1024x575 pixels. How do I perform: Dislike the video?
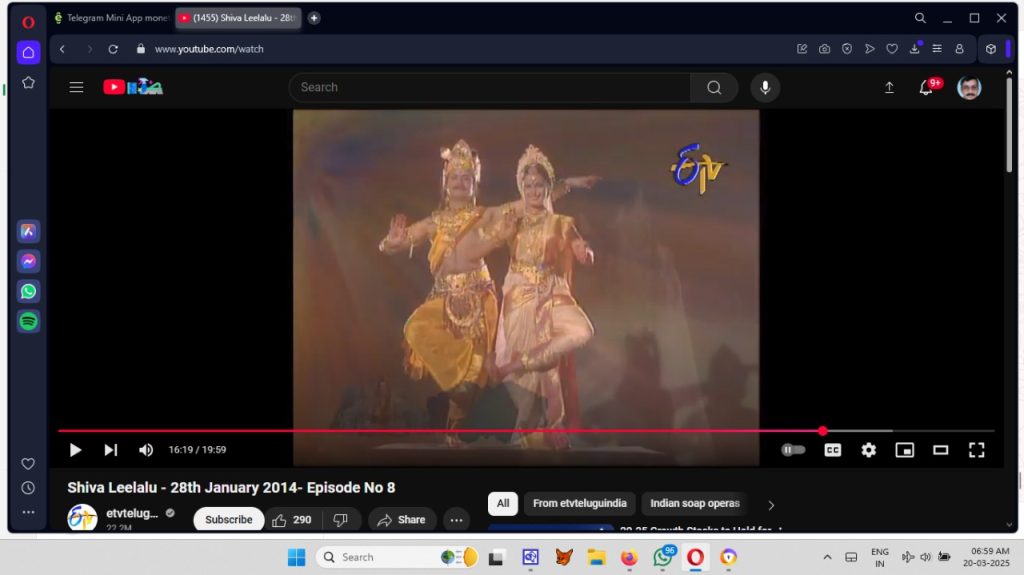pos(341,519)
